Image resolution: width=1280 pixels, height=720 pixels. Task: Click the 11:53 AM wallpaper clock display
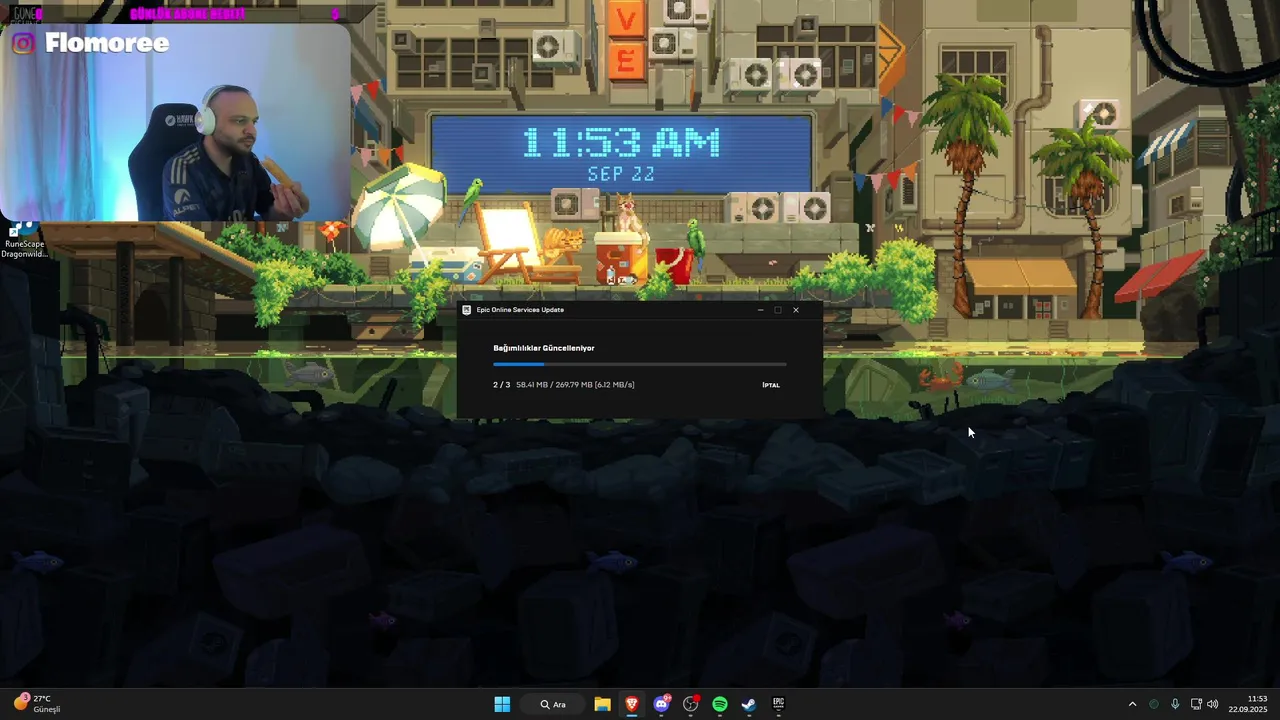click(x=620, y=143)
